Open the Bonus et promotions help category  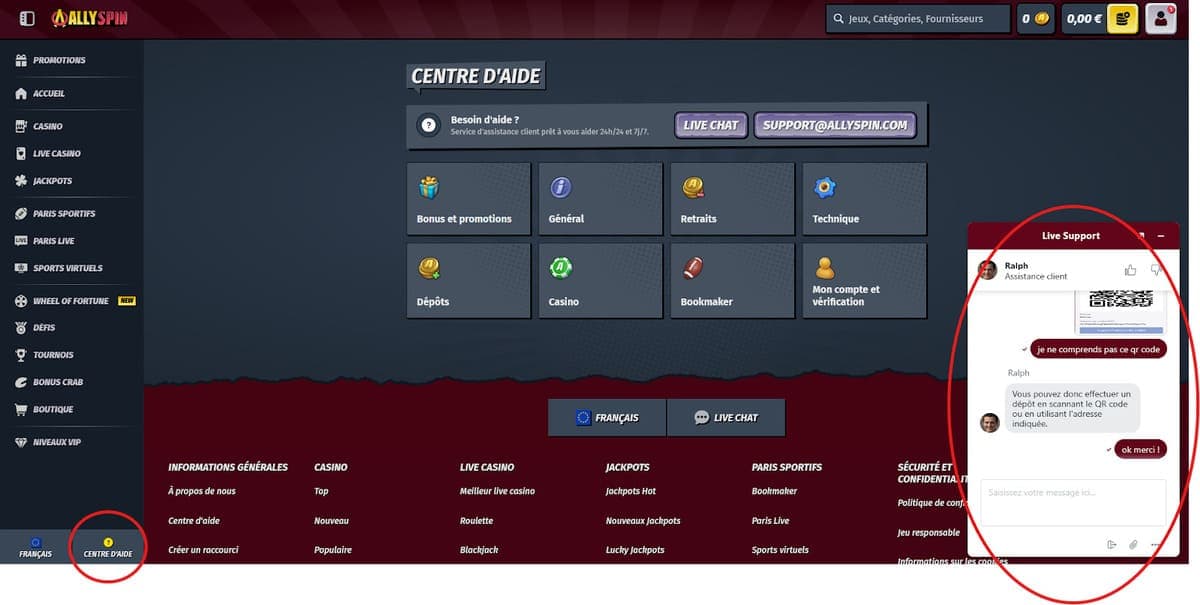[468, 199]
